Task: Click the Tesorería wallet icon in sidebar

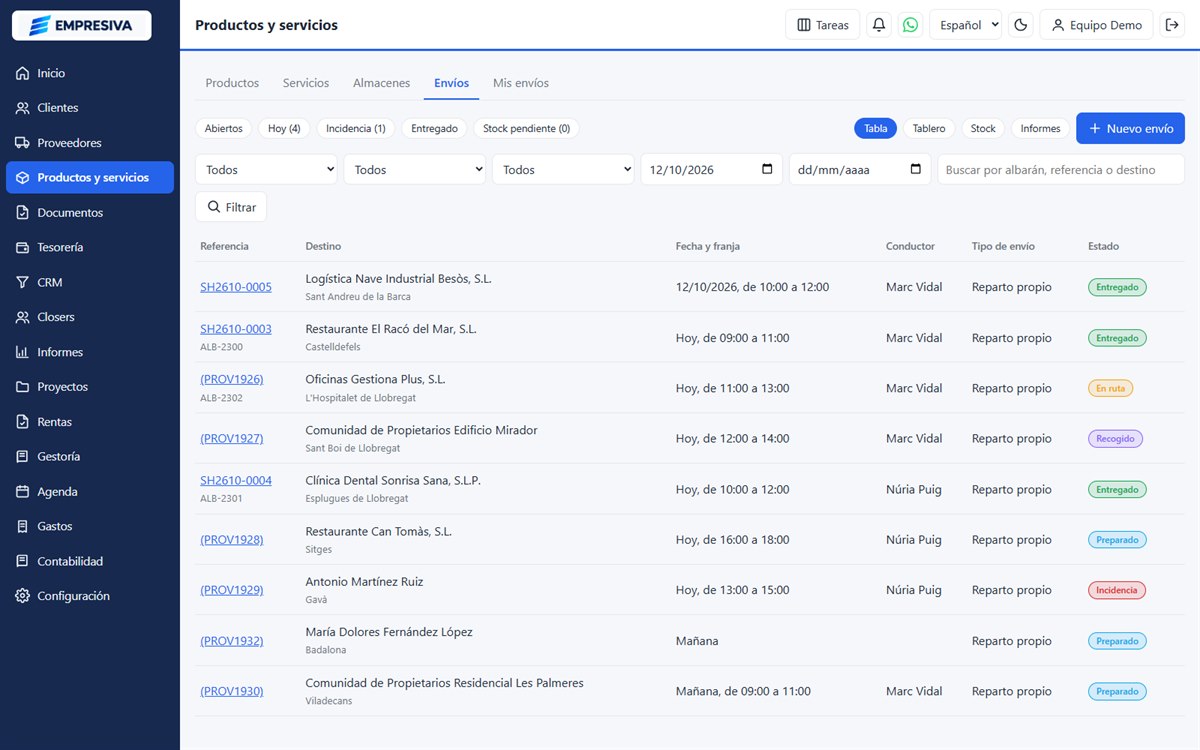Action: coord(23,247)
